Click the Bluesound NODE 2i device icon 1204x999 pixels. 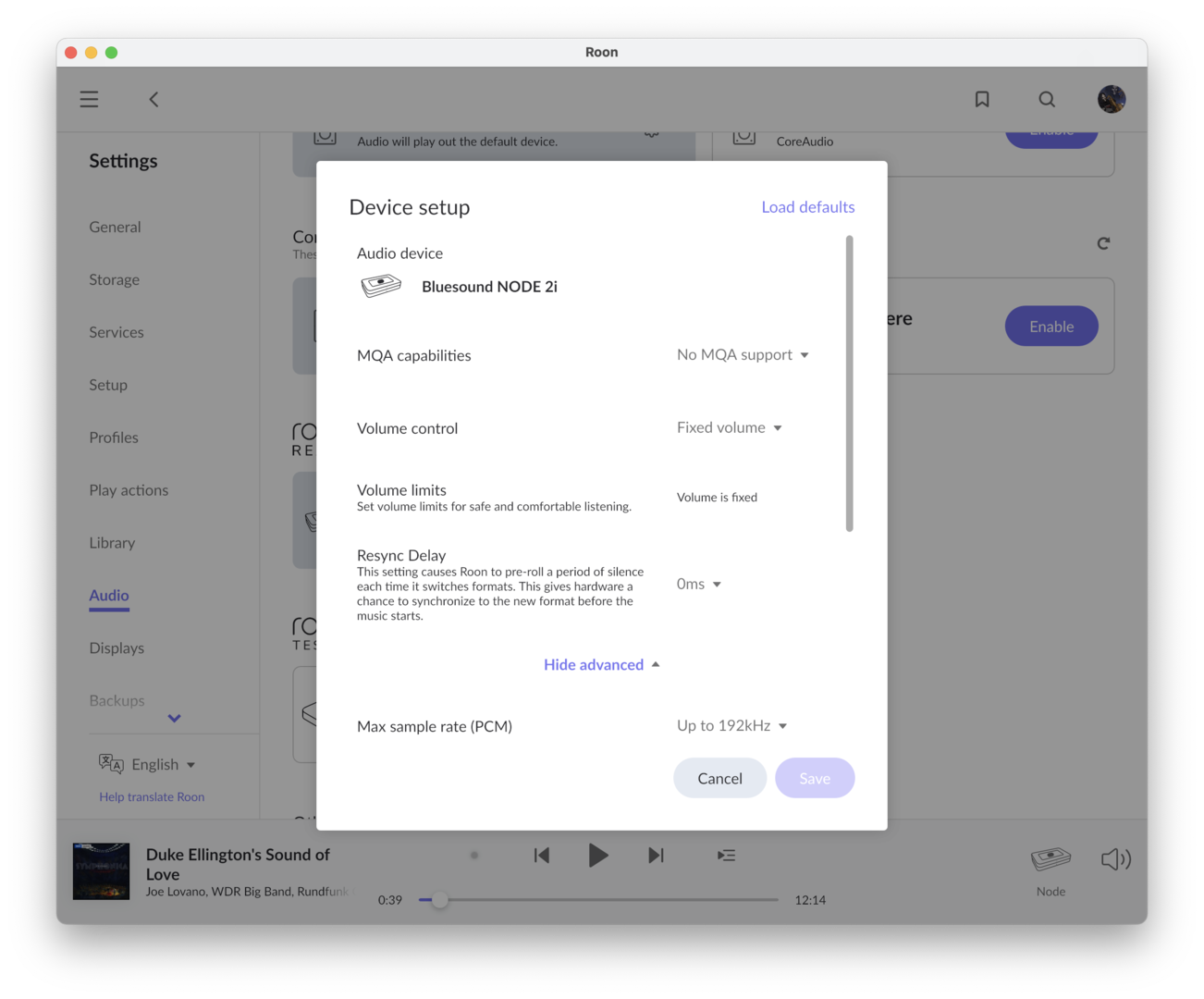coord(381,286)
